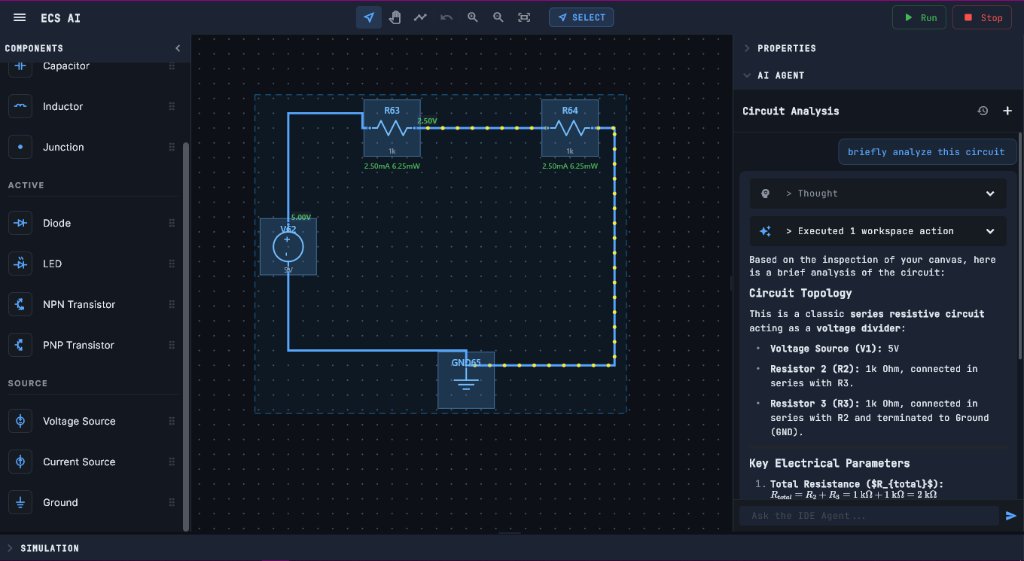Click the Inductor drag handle
The width and height of the screenshot is (1024, 561).
172,106
